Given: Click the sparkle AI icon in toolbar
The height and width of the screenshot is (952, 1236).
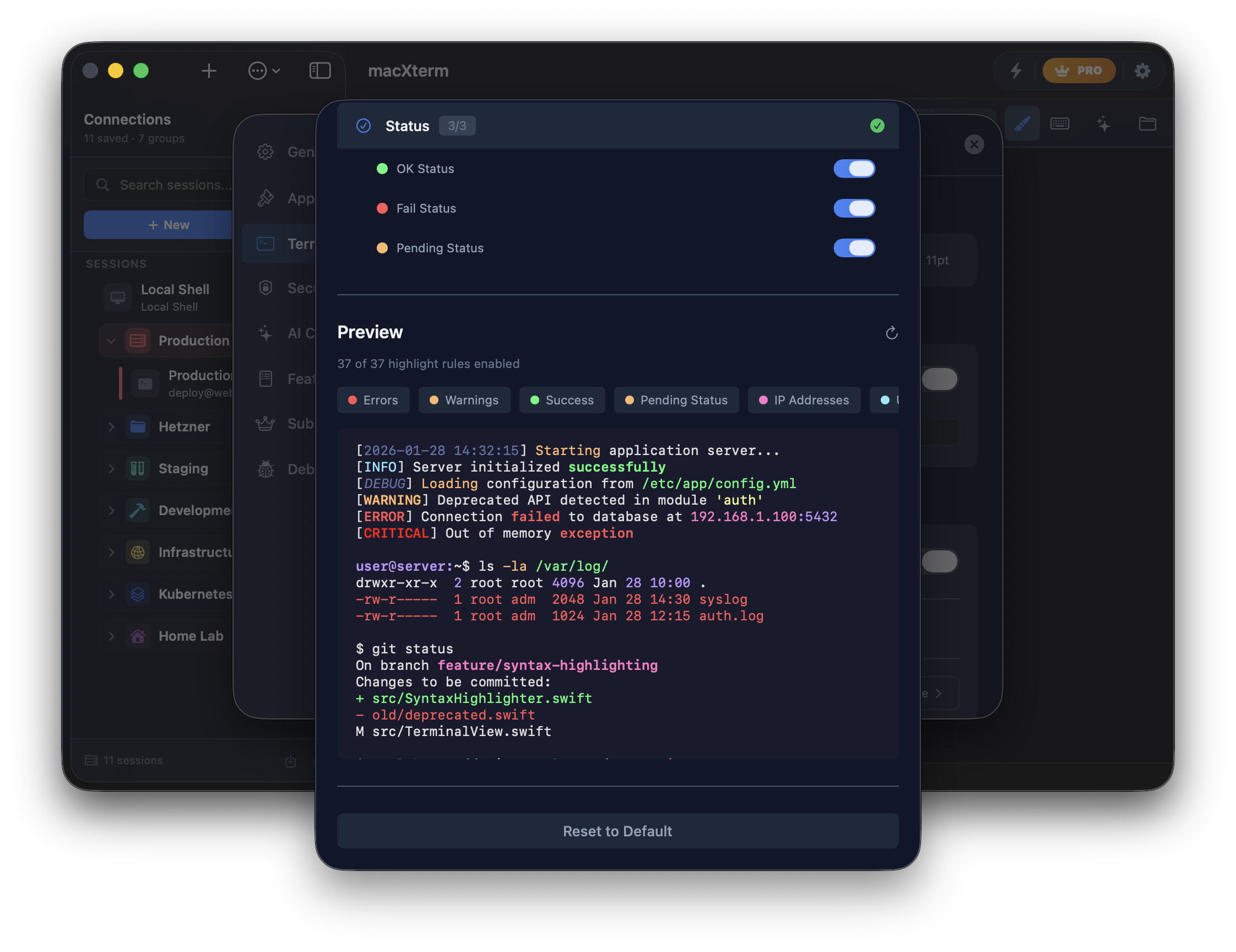Looking at the screenshot, I should pos(1104,123).
